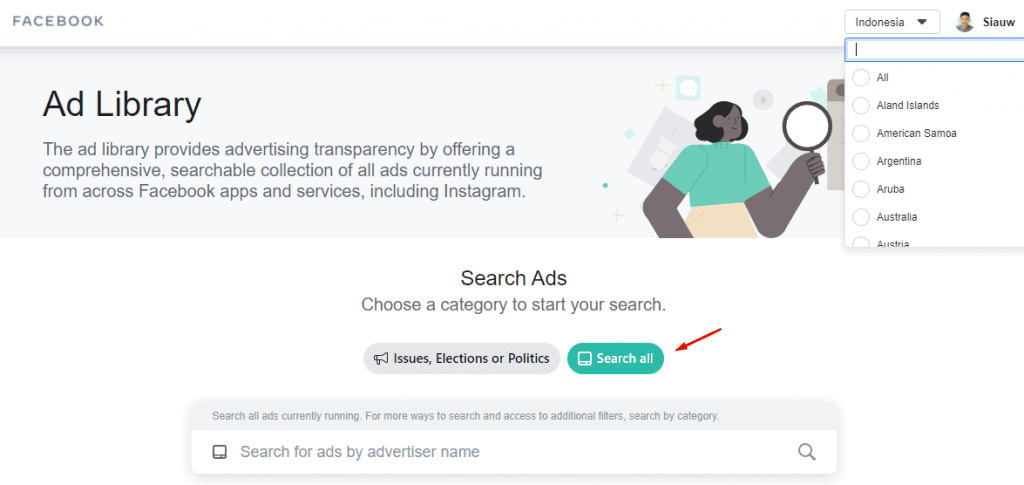This screenshot has width=1024, height=485.
Task: Click the magnifying glass search icon
Action: tap(807, 452)
